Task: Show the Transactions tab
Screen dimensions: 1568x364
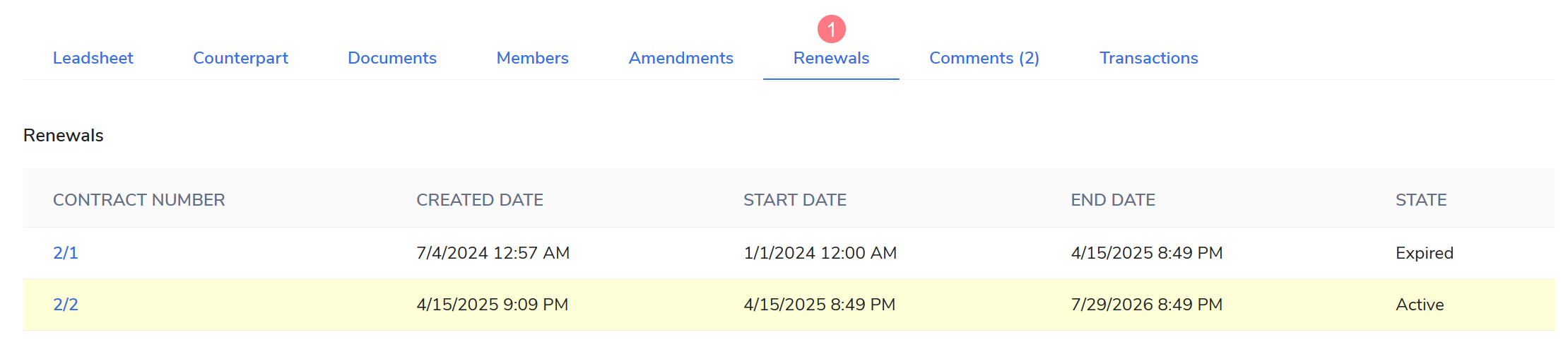Action: click(1148, 58)
